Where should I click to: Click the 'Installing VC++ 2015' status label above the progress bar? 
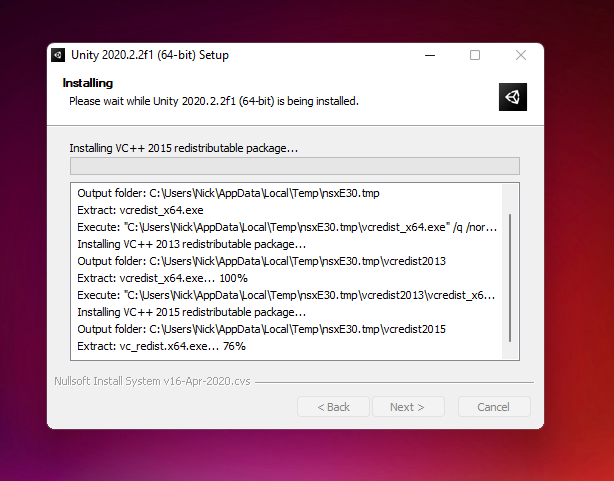pyautogui.click(x=184, y=148)
